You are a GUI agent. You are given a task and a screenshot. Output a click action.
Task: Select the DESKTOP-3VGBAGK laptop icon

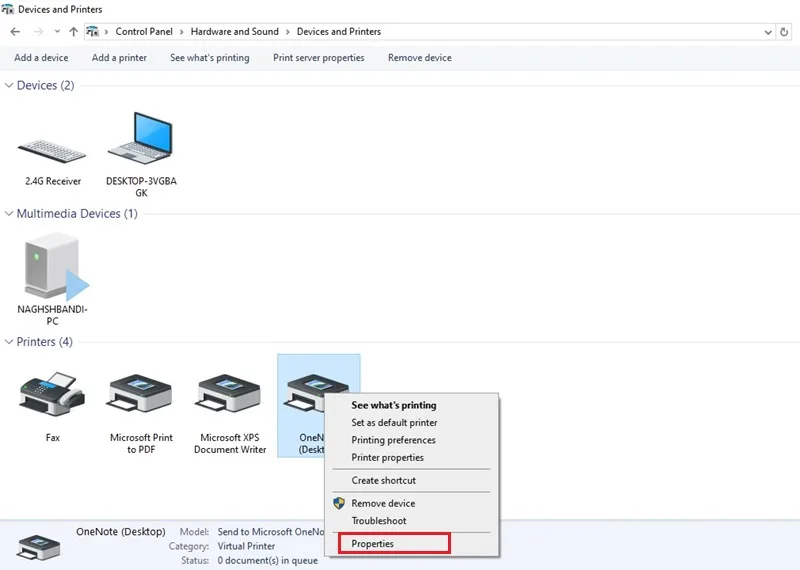[141, 138]
